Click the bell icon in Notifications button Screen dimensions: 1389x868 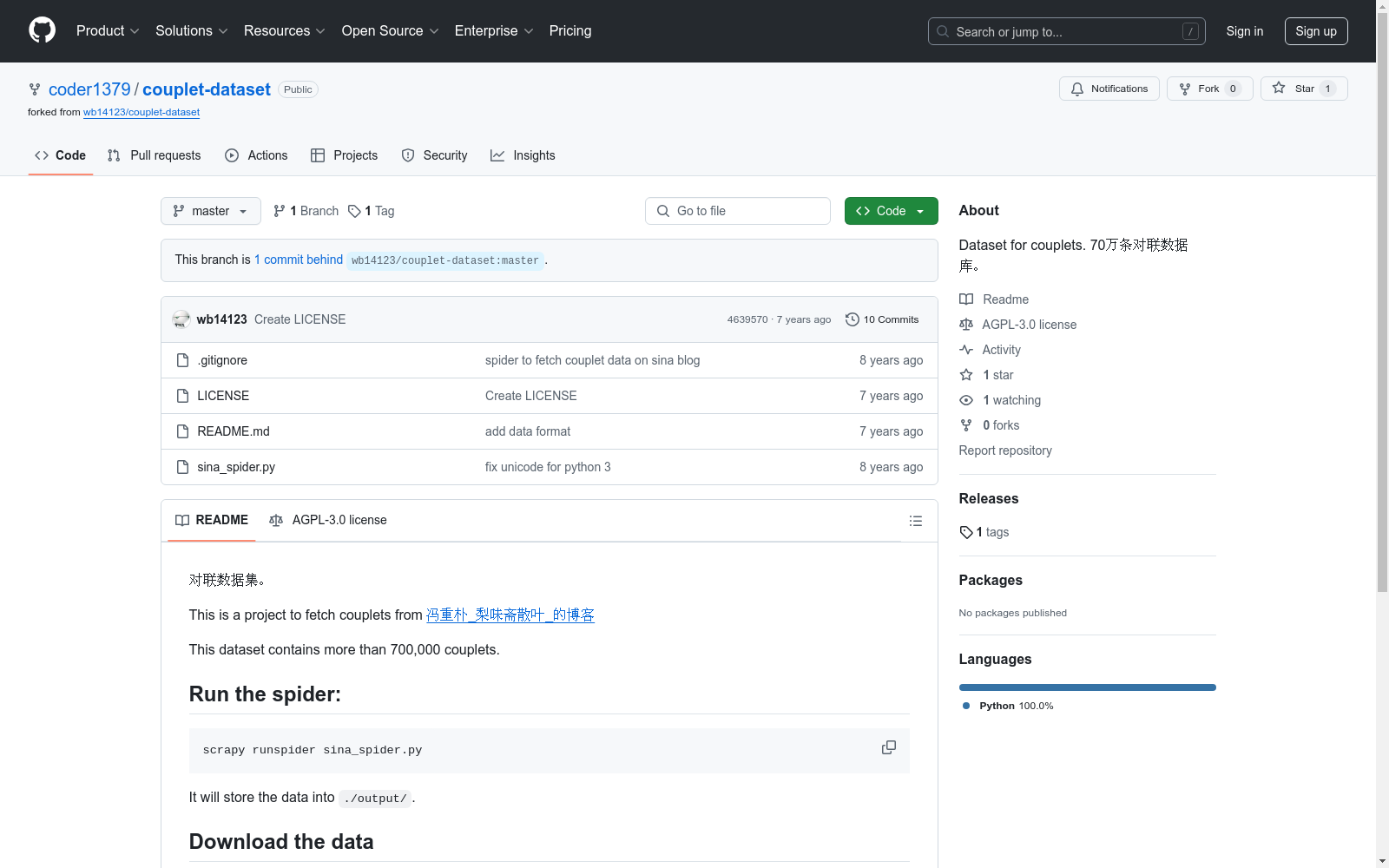[1077, 89]
